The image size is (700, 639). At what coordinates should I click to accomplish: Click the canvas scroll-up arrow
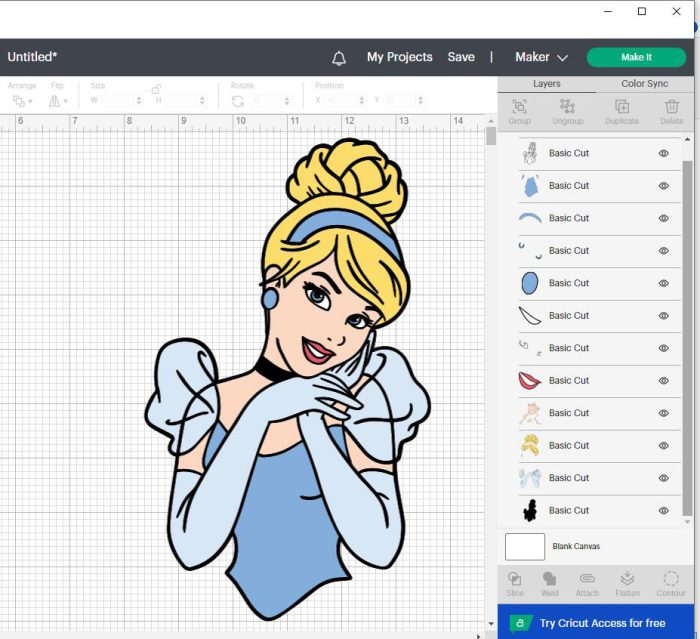click(491, 121)
